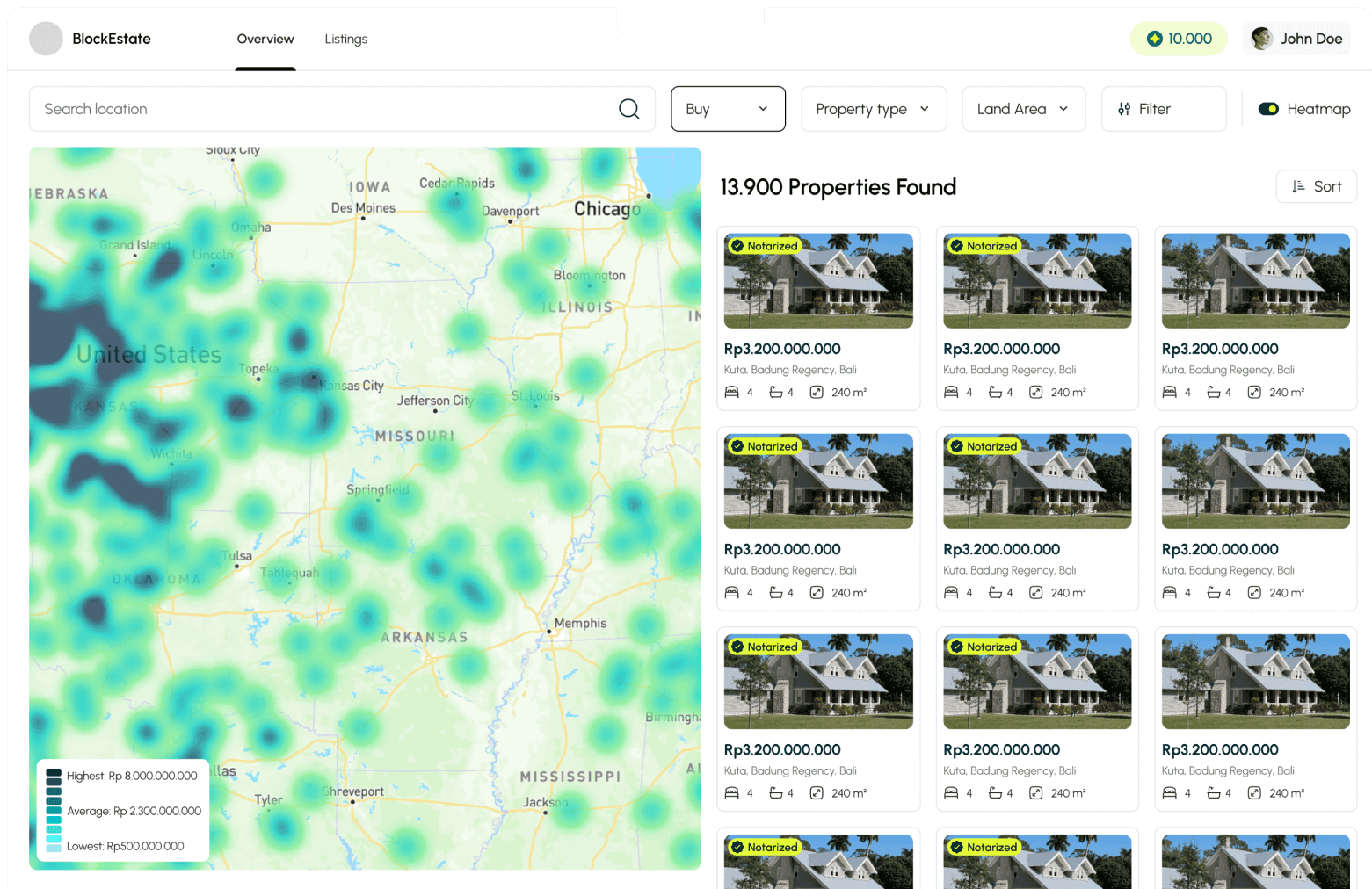Image resolution: width=1372 pixels, height=889 pixels.
Task: Click the coin icon beside 10.000
Action: 1155,39
